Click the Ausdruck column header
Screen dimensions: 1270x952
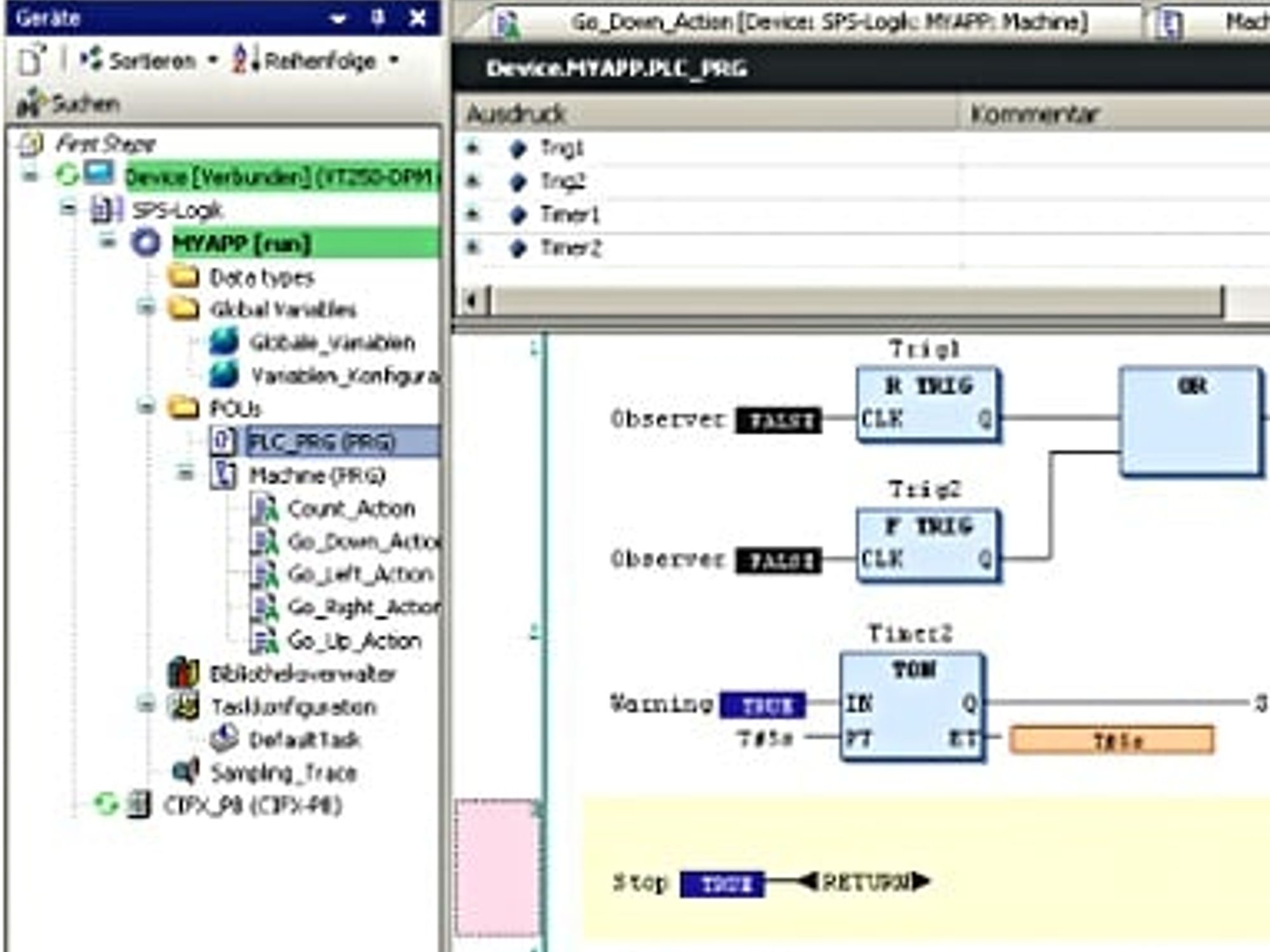pos(705,114)
